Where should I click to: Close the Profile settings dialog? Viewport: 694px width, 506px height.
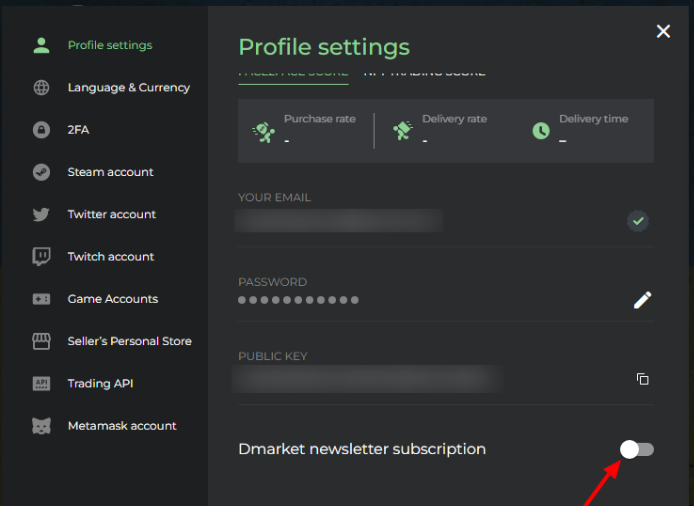pyautogui.click(x=663, y=31)
